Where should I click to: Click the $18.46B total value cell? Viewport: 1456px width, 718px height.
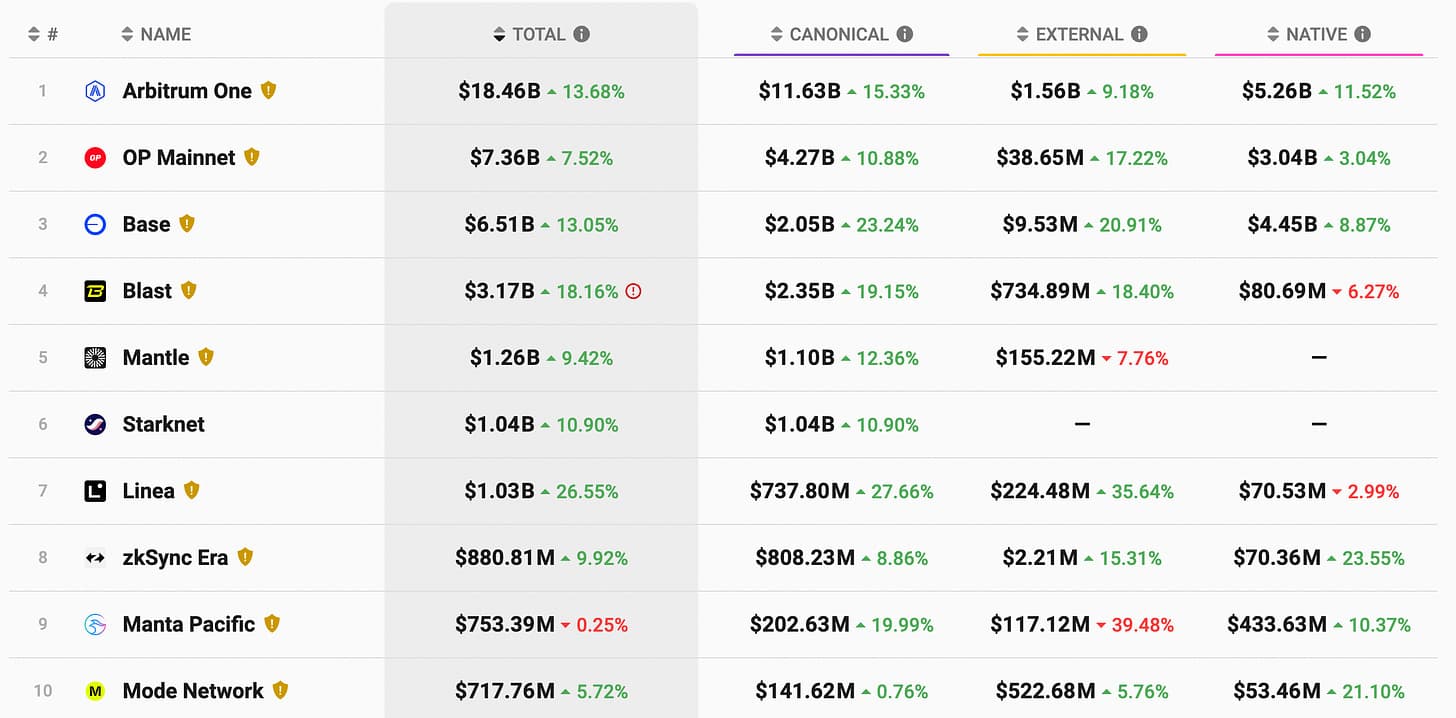(x=499, y=91)
